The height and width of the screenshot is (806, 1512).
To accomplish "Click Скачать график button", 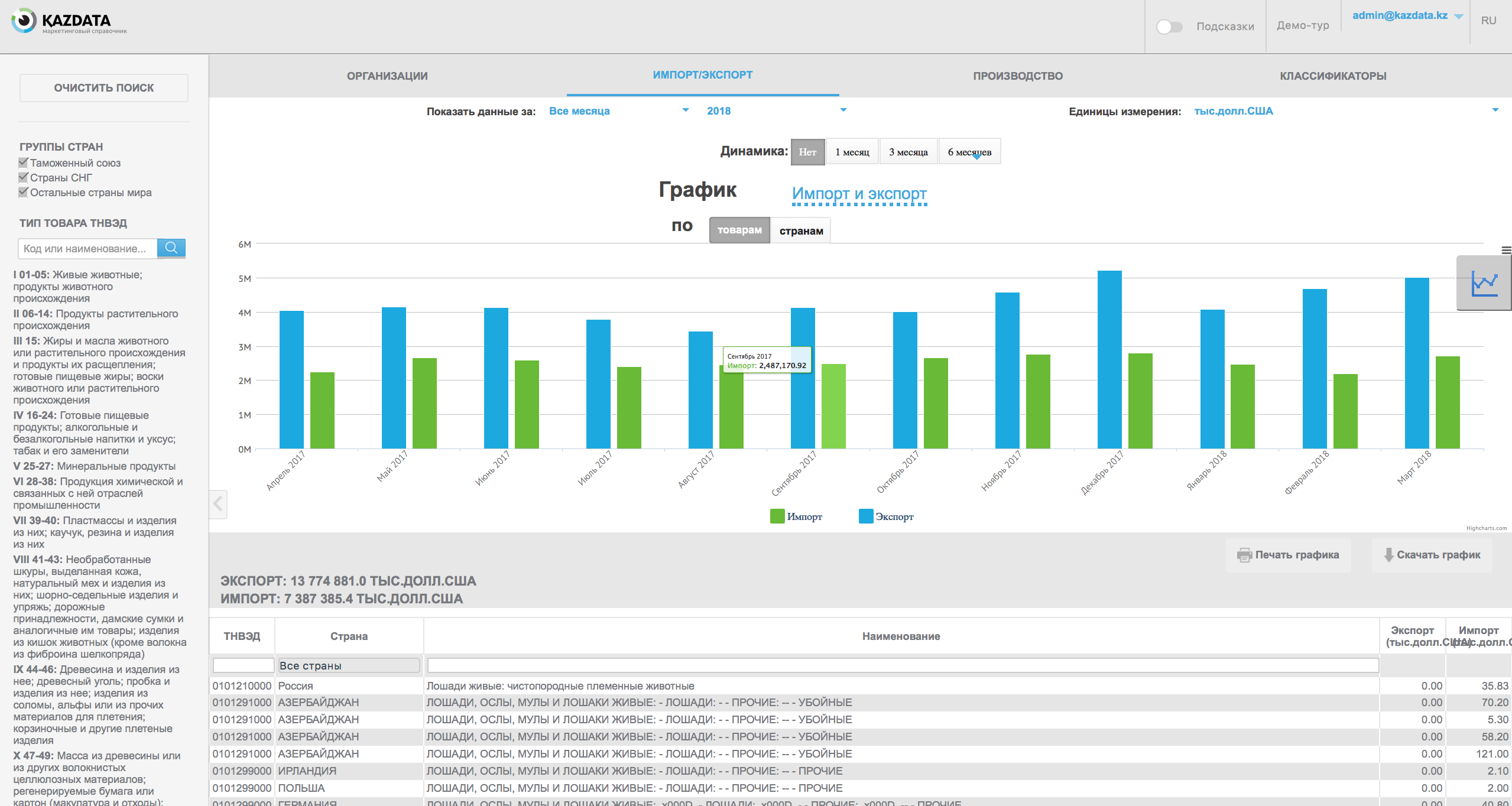I will click(x=1432, y=555).
